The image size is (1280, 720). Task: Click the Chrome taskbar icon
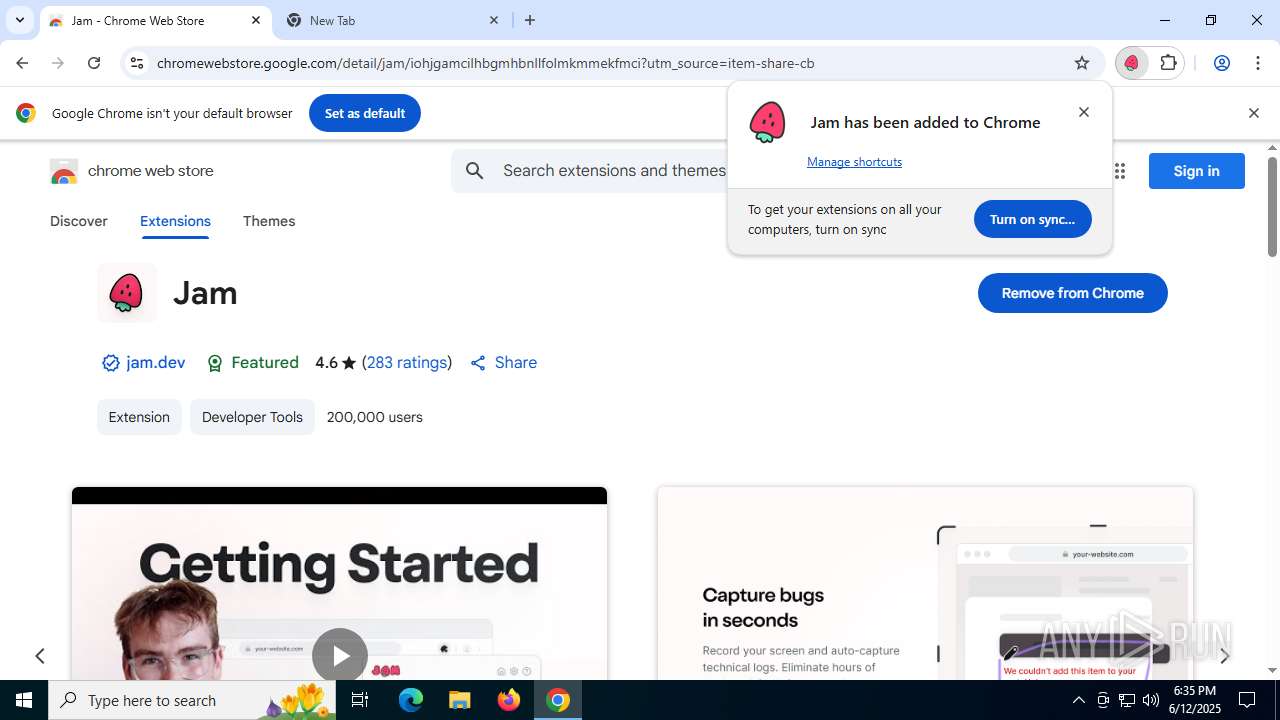(558, 700)
